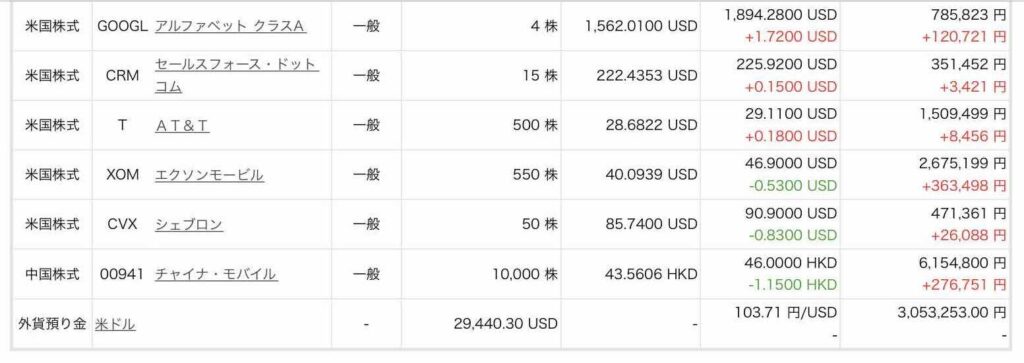Open the AT&T stock link
Screen dimensions: 1024x363
(182, 125)
